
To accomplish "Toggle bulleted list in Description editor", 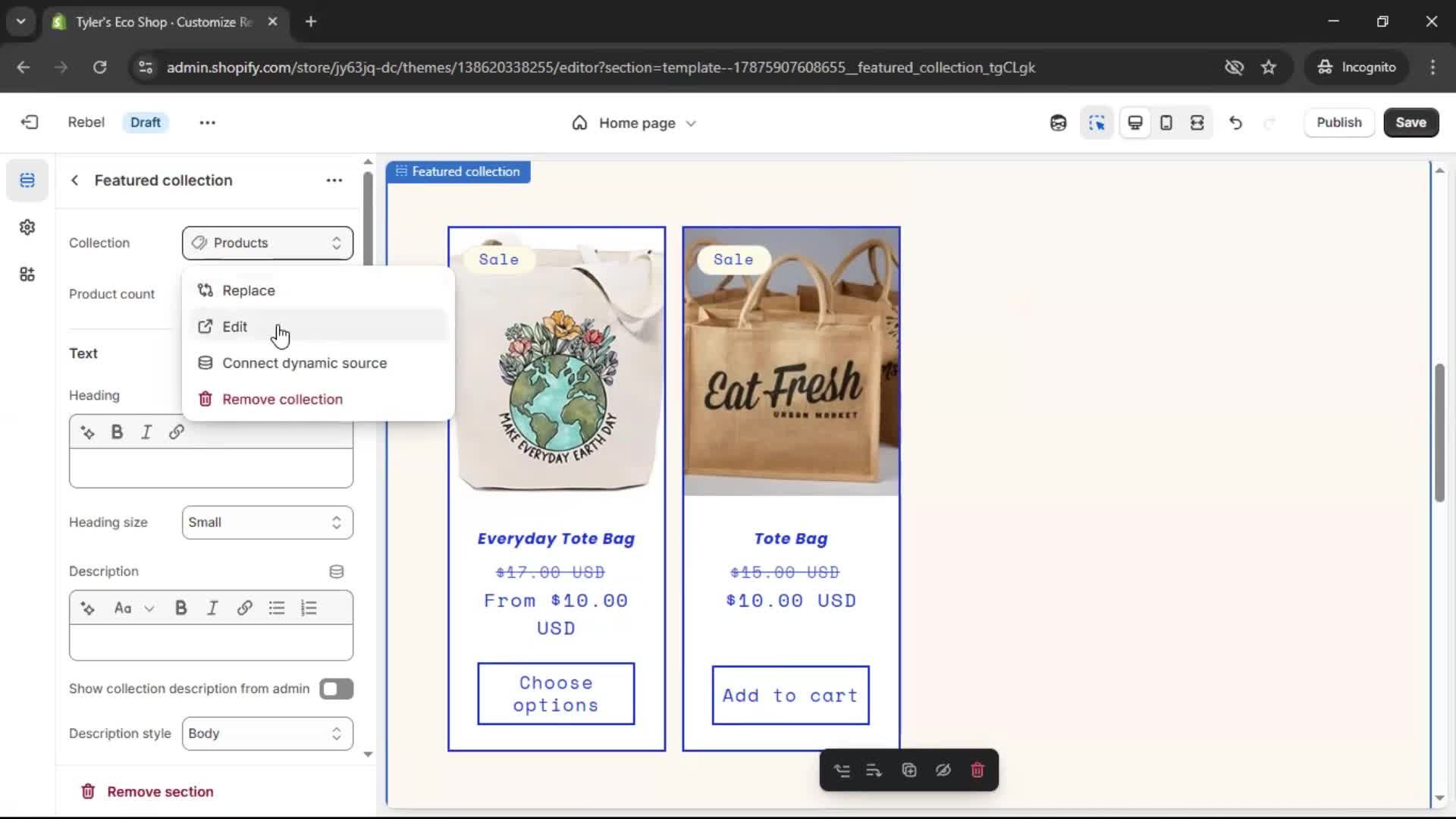I will [277, 608].
